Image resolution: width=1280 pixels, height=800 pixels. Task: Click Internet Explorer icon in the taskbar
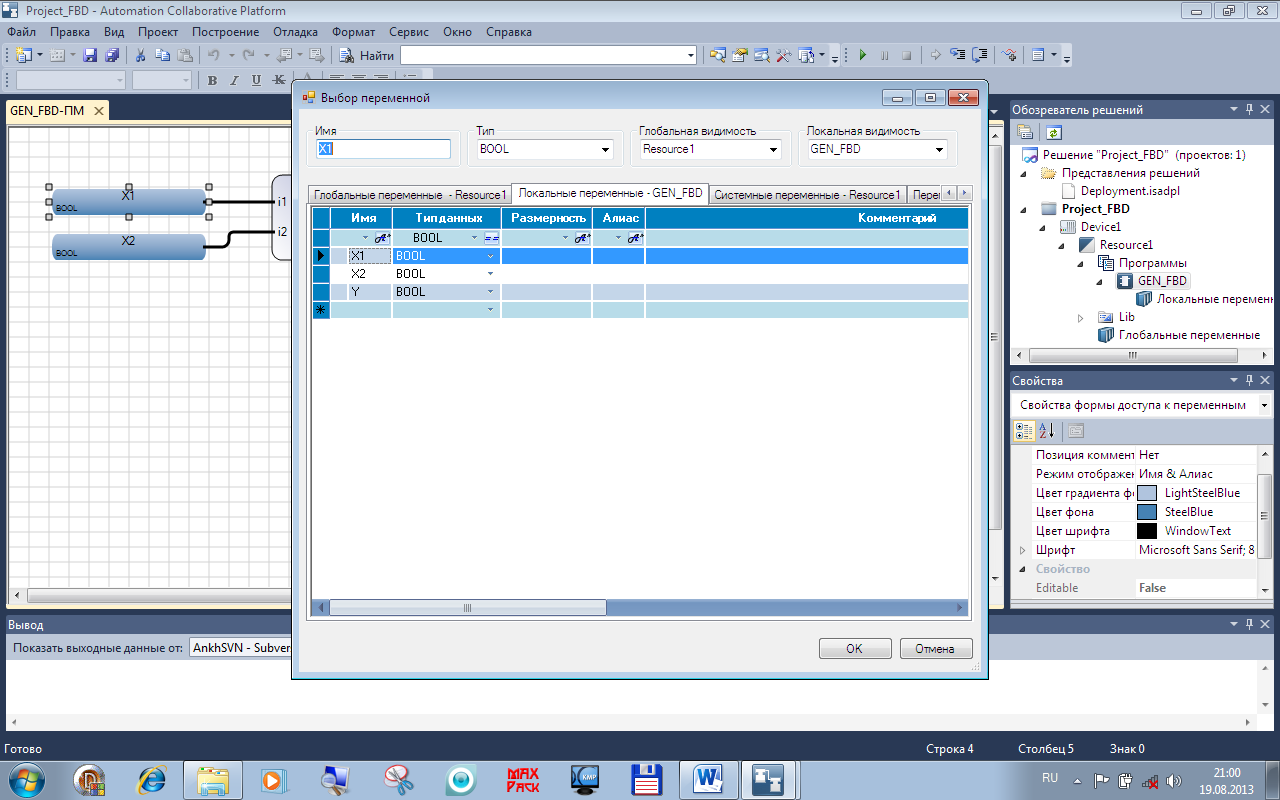pos(152,778)
